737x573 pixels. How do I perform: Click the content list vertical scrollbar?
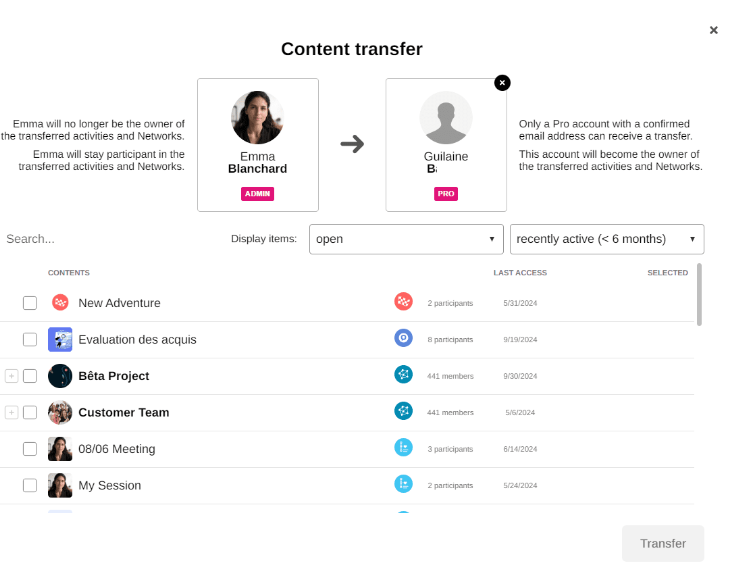(x=699, y=295)
